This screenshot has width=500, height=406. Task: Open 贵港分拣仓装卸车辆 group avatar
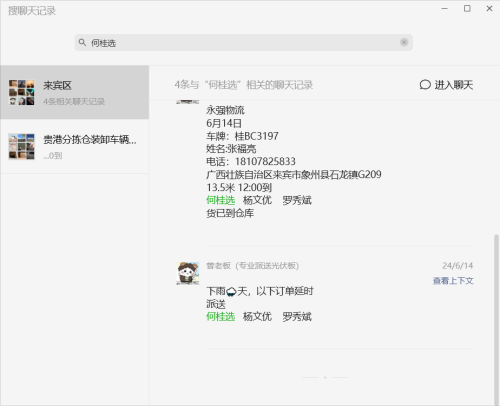[x=22, y=146]
